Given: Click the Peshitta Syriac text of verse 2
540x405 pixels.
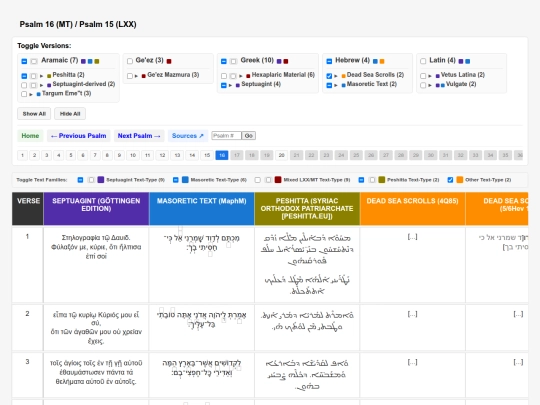Looking at the screenshot, I should click(307, 321).
